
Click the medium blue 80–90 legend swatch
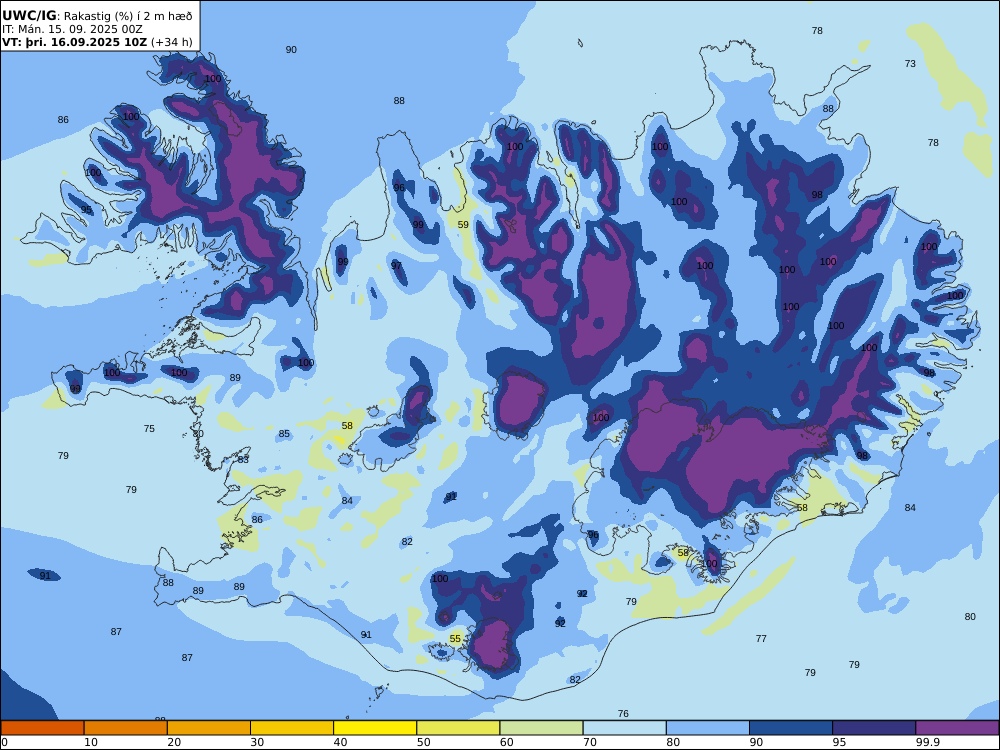pos(708,728)
